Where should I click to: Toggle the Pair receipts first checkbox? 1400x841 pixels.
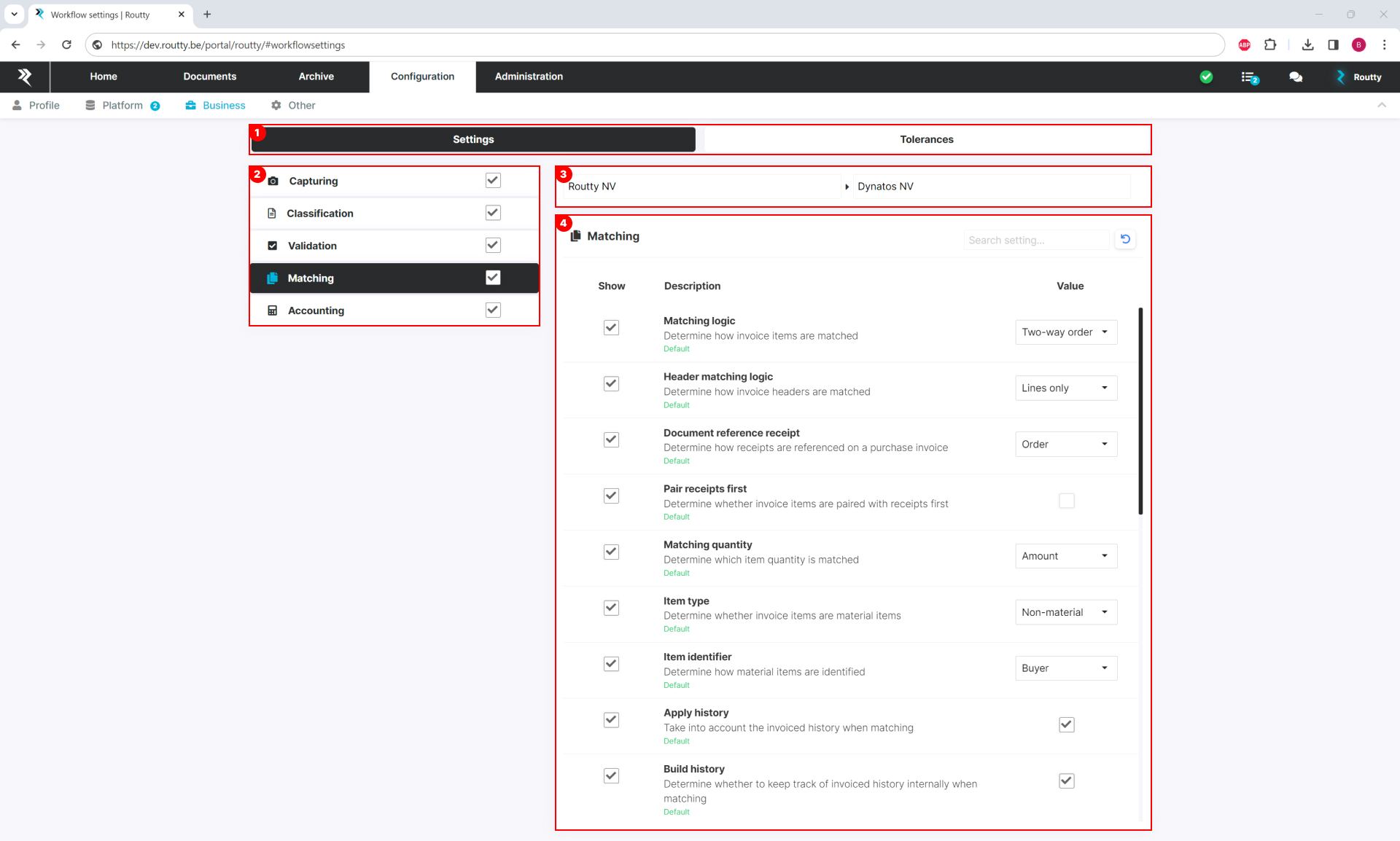pyautogui.click(x=1067, y=500)
